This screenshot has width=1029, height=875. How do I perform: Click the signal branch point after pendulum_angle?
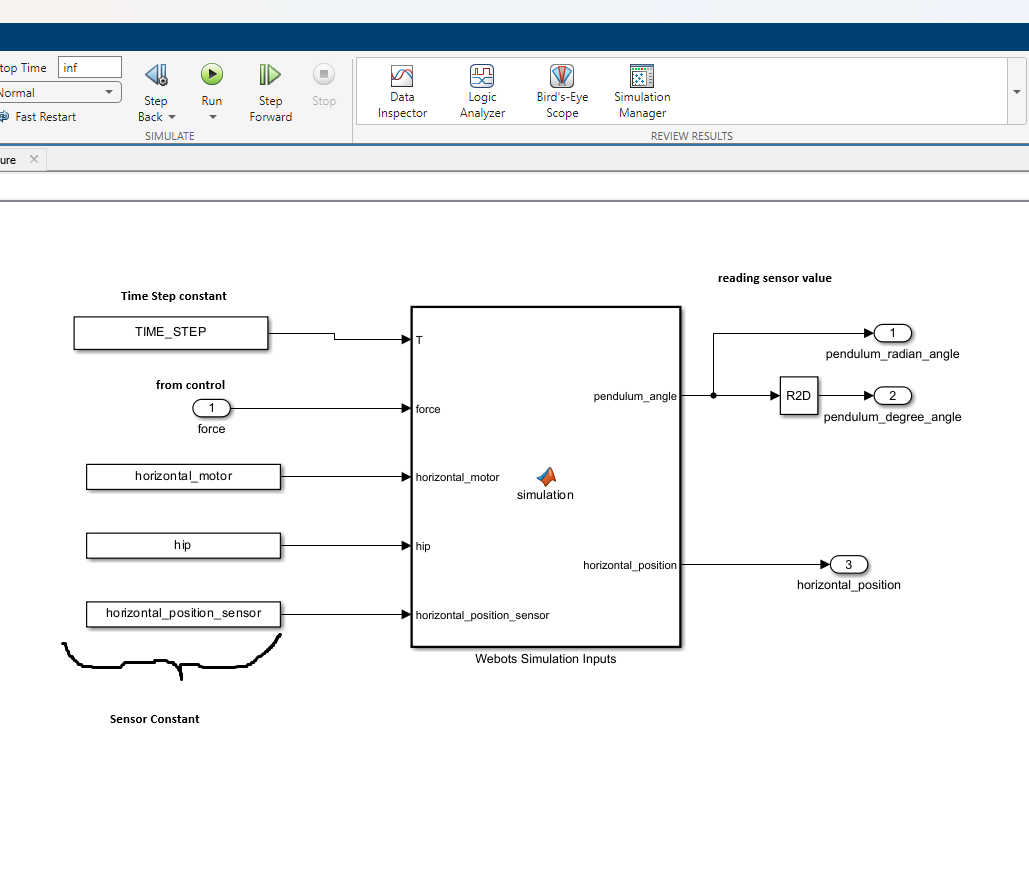pyautogui.click(x=713, y=395)
